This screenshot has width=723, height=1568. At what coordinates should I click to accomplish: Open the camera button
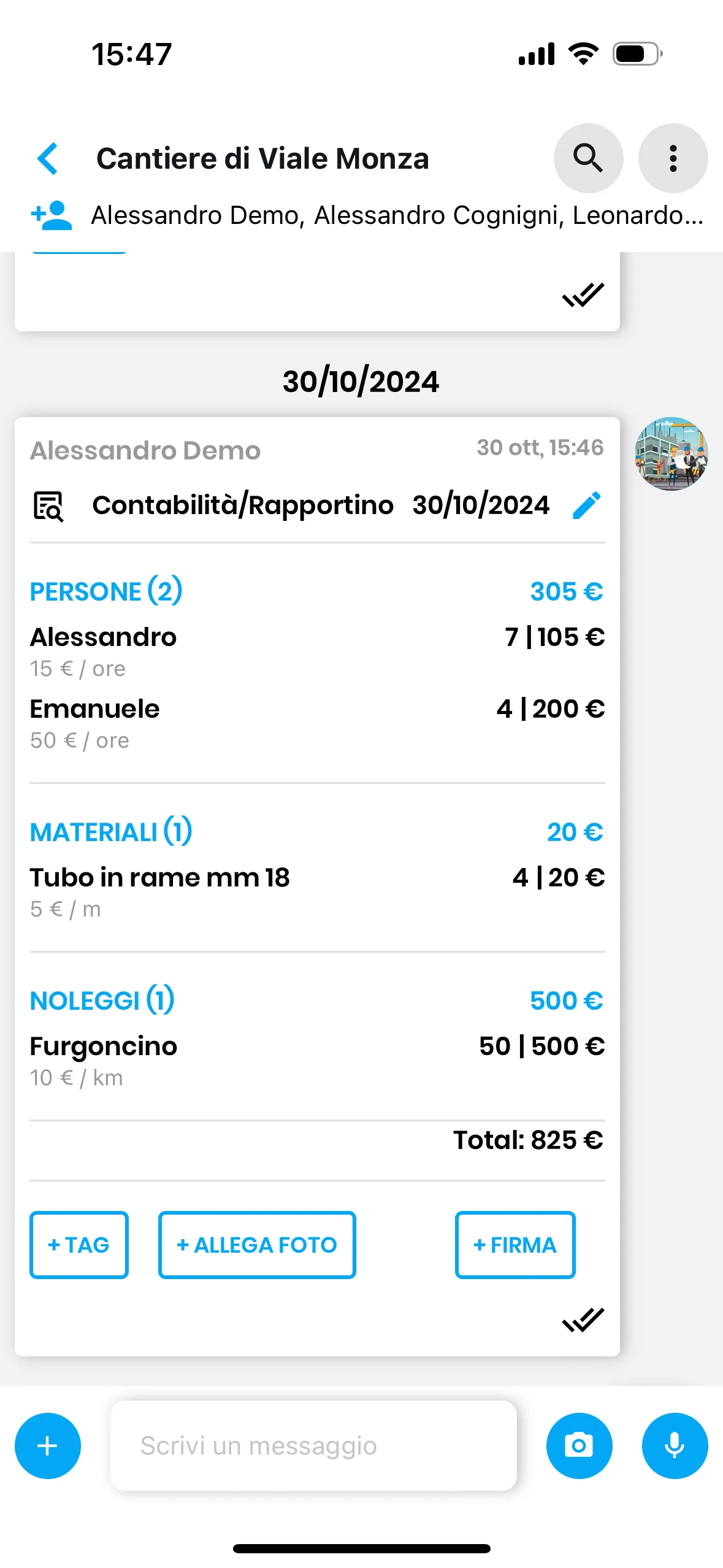pos(579,1445)
